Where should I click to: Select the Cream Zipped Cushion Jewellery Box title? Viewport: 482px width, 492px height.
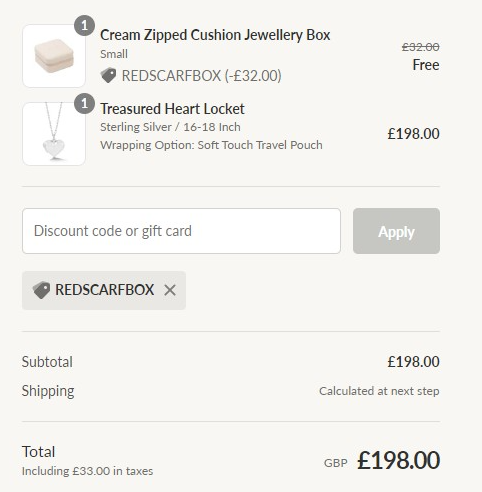click(x=215, y=35)
